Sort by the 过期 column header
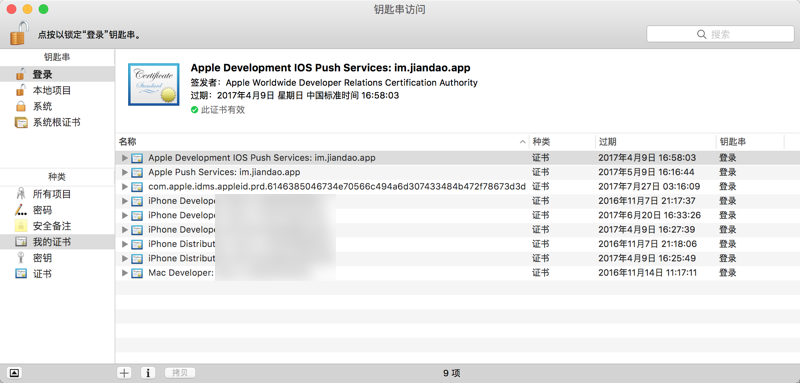The height and width of the screenshot is (383, 800). coord(655,142)
